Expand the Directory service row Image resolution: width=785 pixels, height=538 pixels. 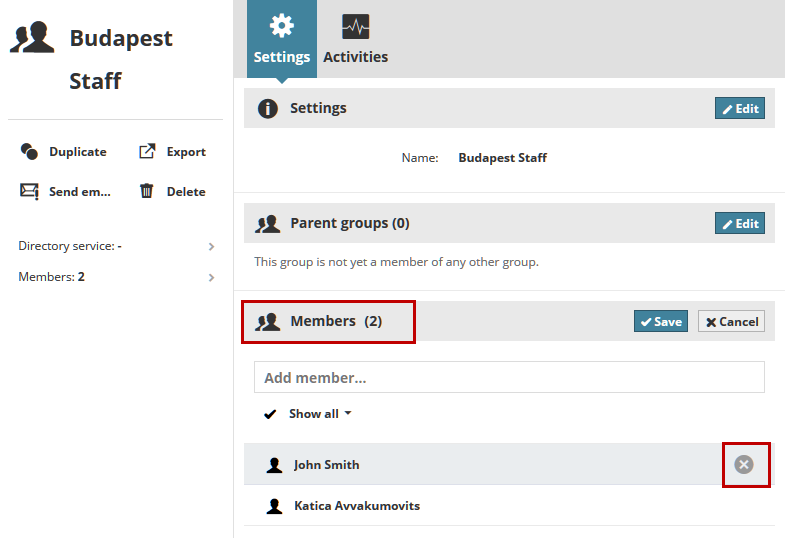tap(211, 246)
